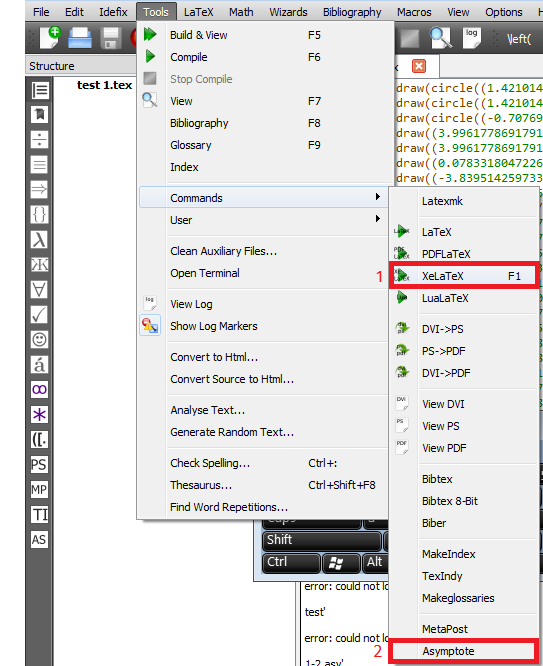543x666 pixels.
Task: Click the New document toolbar icon
Action: click(50, 37)
